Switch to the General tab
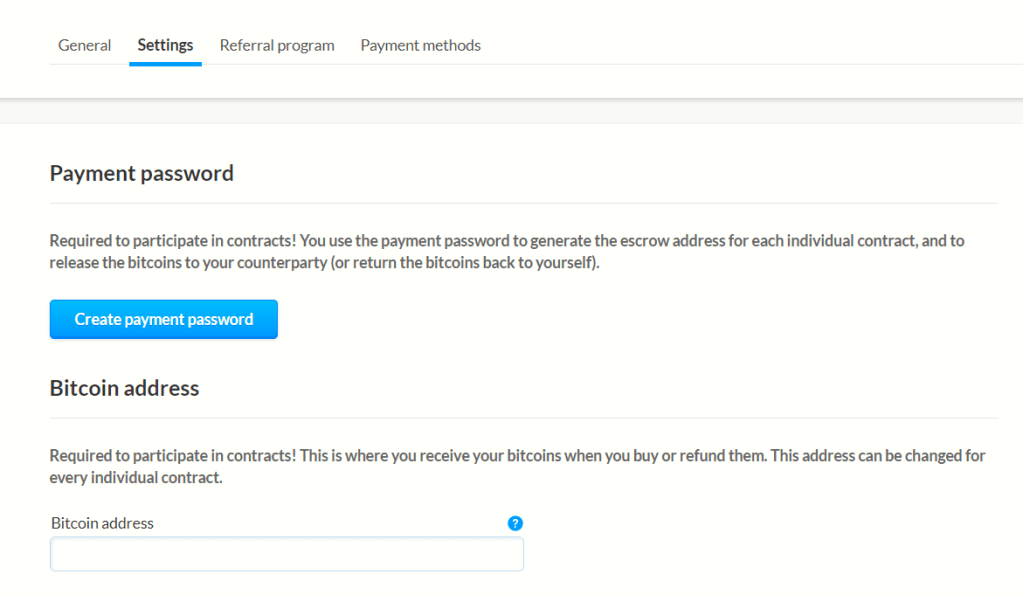This screenshot has height=595, width=1023. pos(85,45)
